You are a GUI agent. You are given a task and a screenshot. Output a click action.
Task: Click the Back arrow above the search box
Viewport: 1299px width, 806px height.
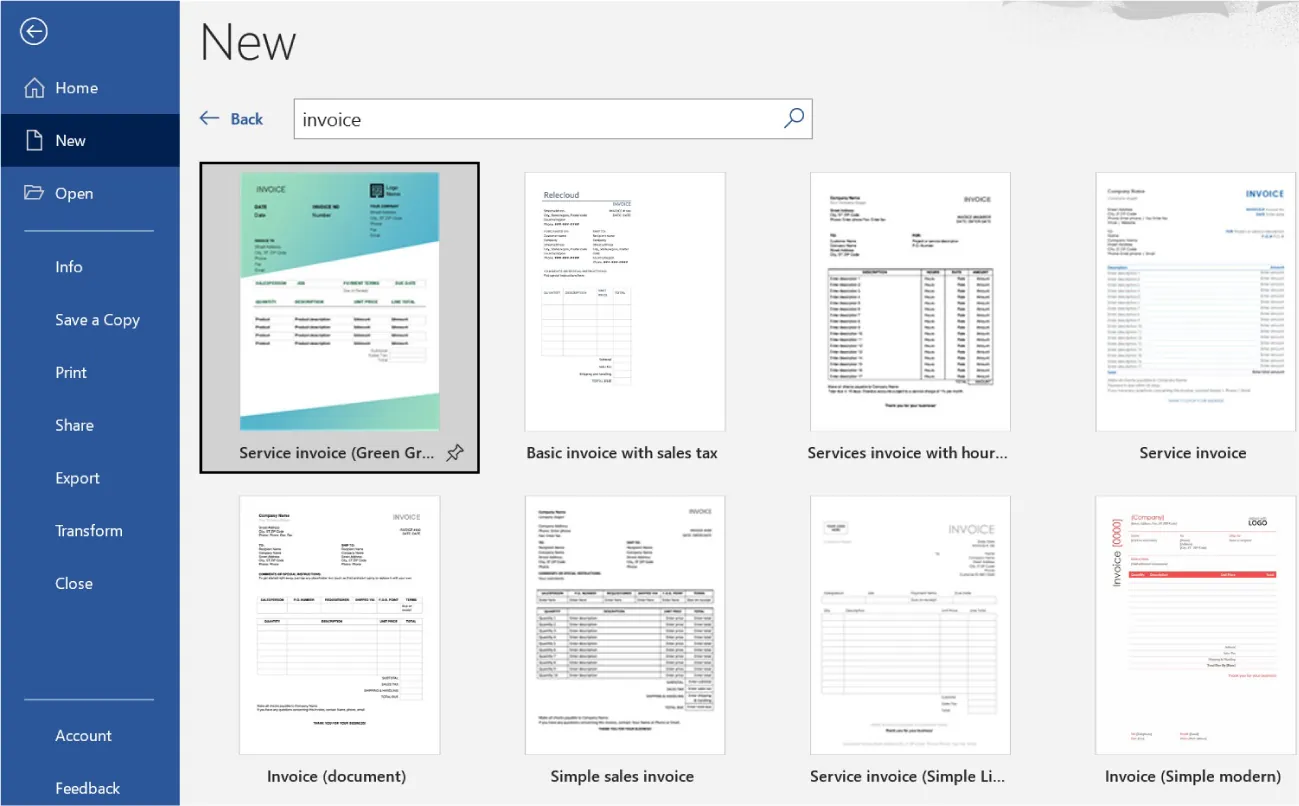(231, 118)
